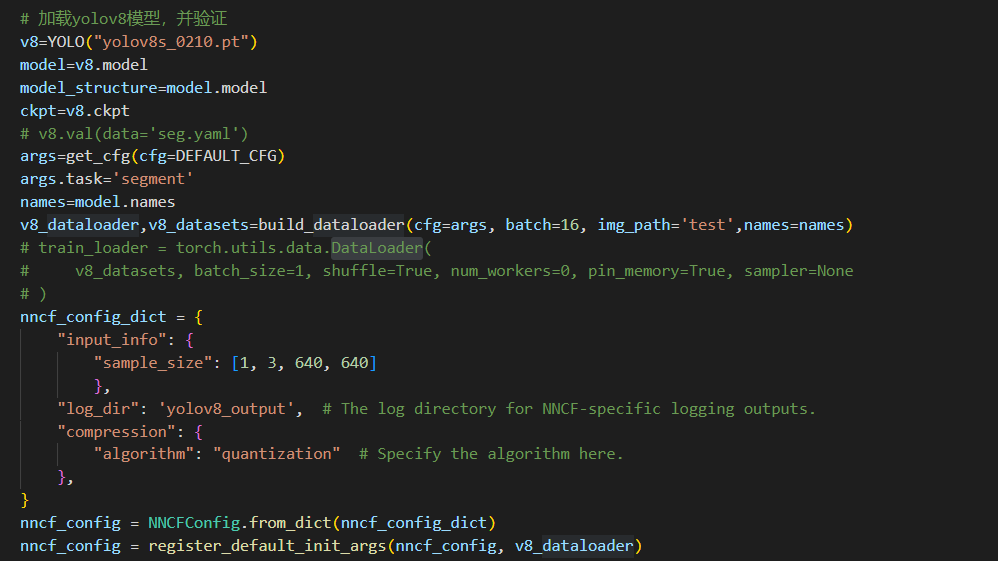Click the "log_dir" key

(98, 408)
